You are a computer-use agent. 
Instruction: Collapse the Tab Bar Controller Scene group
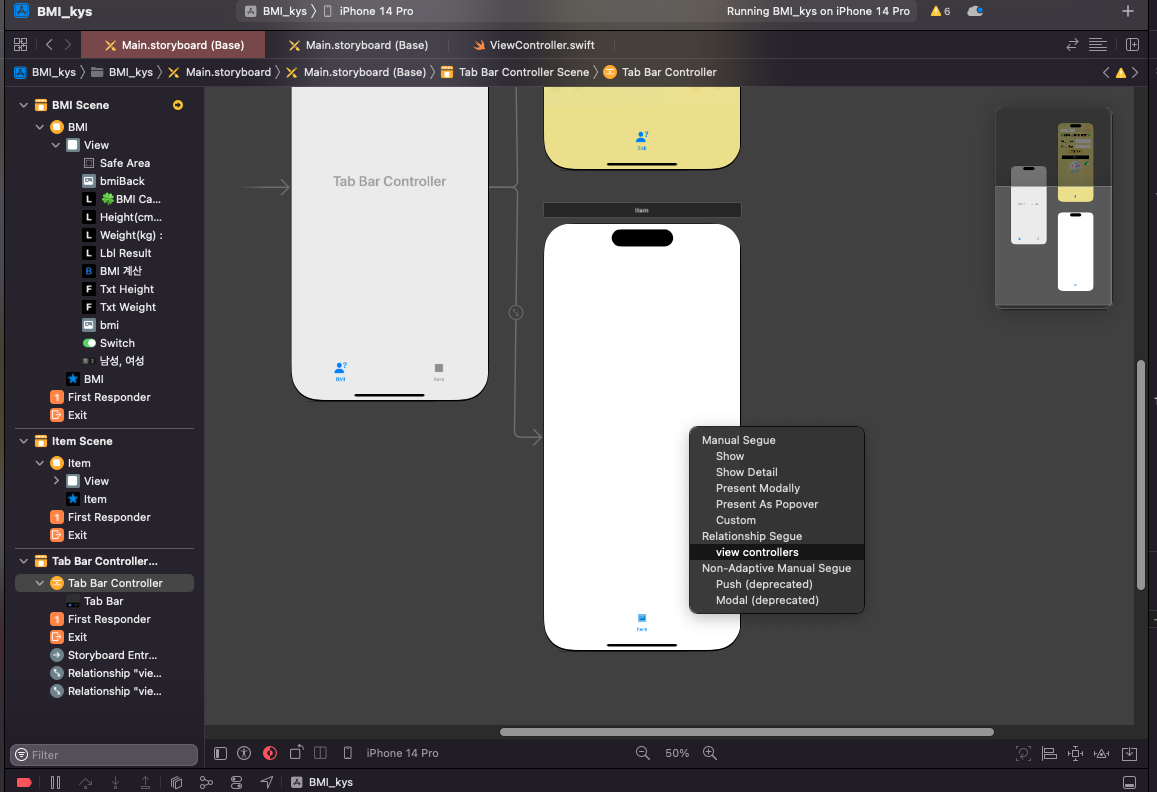[x=24, y=561]
